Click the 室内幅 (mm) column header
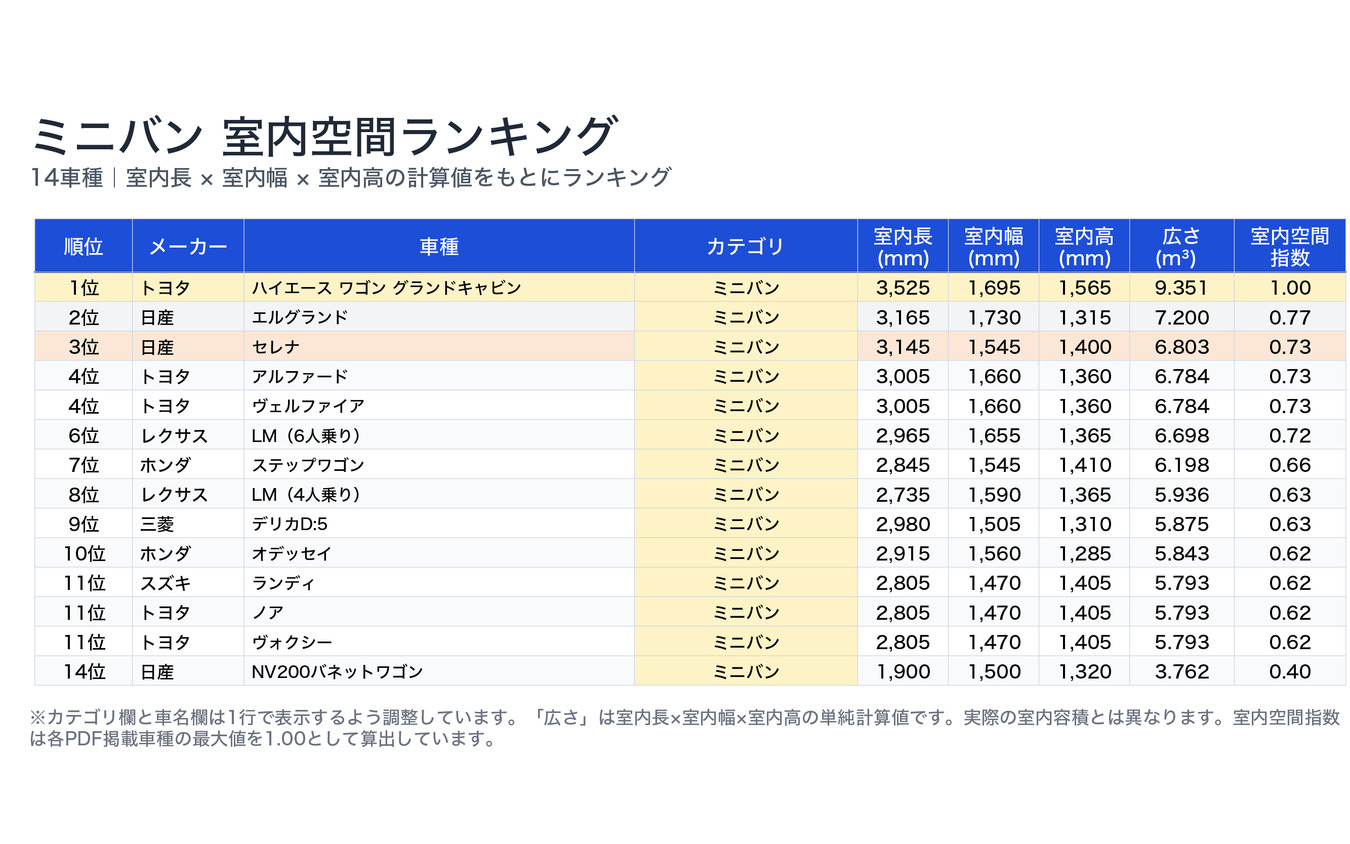The width and height of the screenshot is (1350, 844). (994, 246)
